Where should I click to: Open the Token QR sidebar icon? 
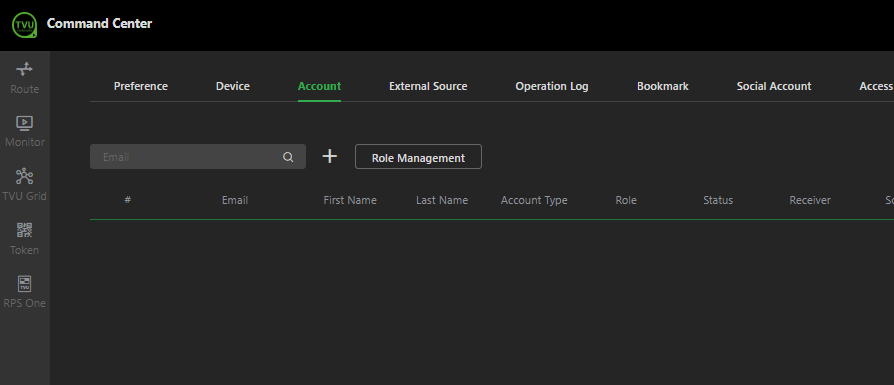coord(25,230)
